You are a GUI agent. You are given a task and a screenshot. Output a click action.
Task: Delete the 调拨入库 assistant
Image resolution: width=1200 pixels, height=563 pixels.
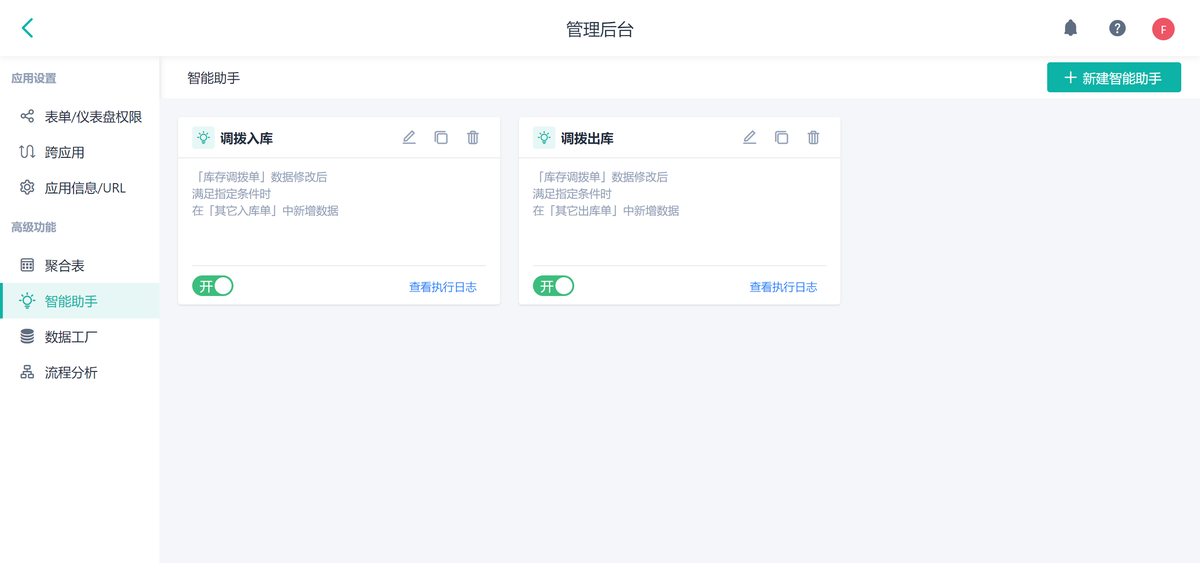[x=473, y=138]
